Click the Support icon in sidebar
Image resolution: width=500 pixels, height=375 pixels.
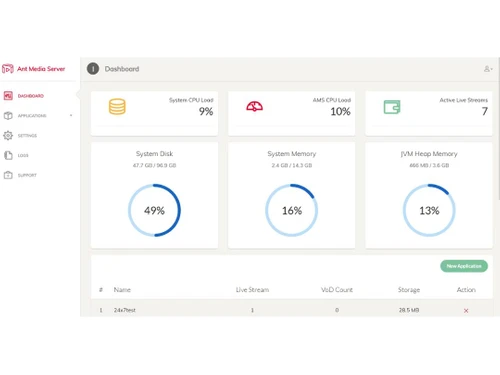click(8, 175)
